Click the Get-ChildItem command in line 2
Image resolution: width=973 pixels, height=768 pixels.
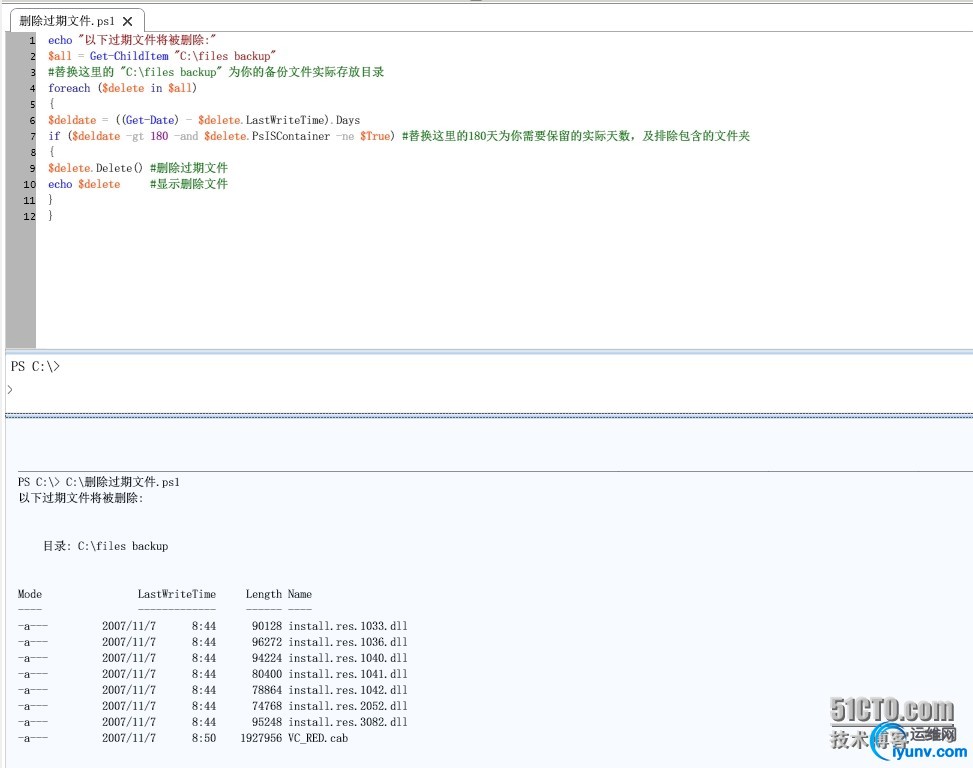(x=129, y=56)
